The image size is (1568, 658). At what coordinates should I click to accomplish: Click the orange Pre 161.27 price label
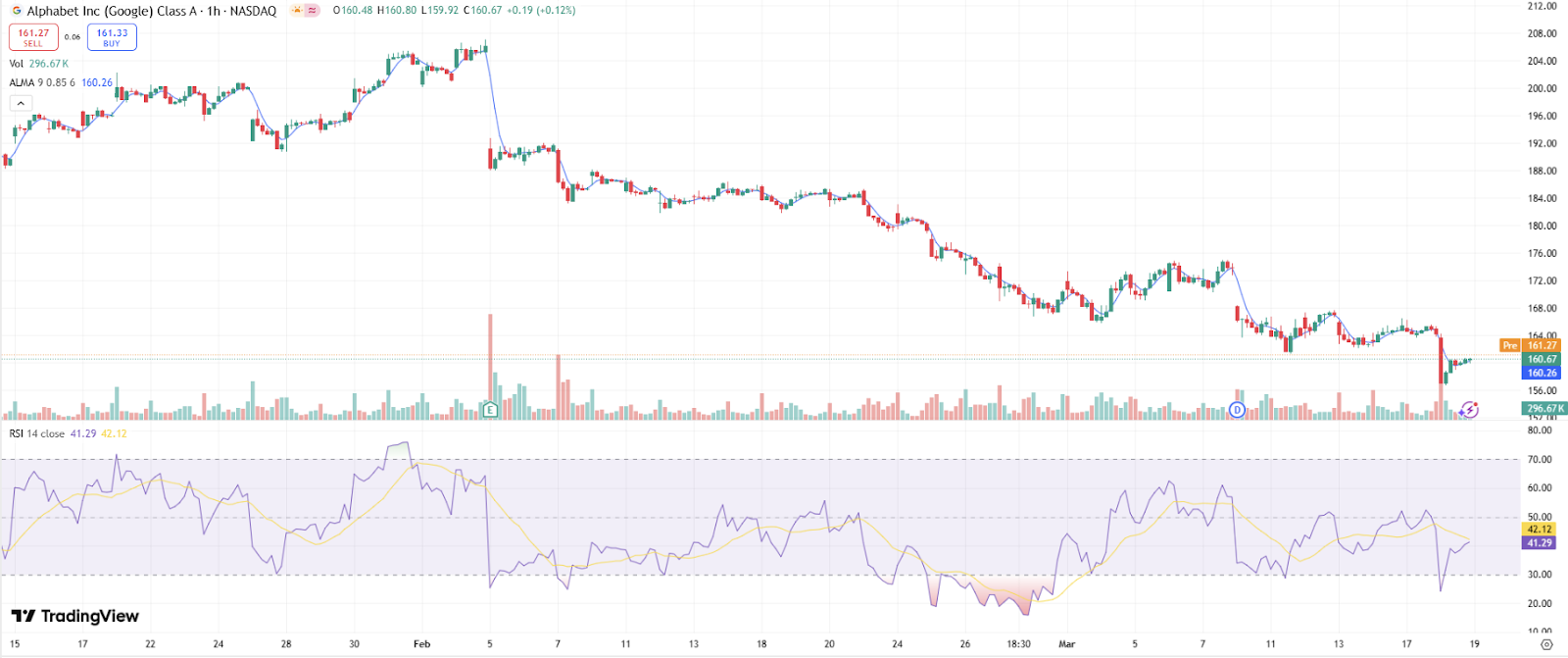pos(1530,345)
